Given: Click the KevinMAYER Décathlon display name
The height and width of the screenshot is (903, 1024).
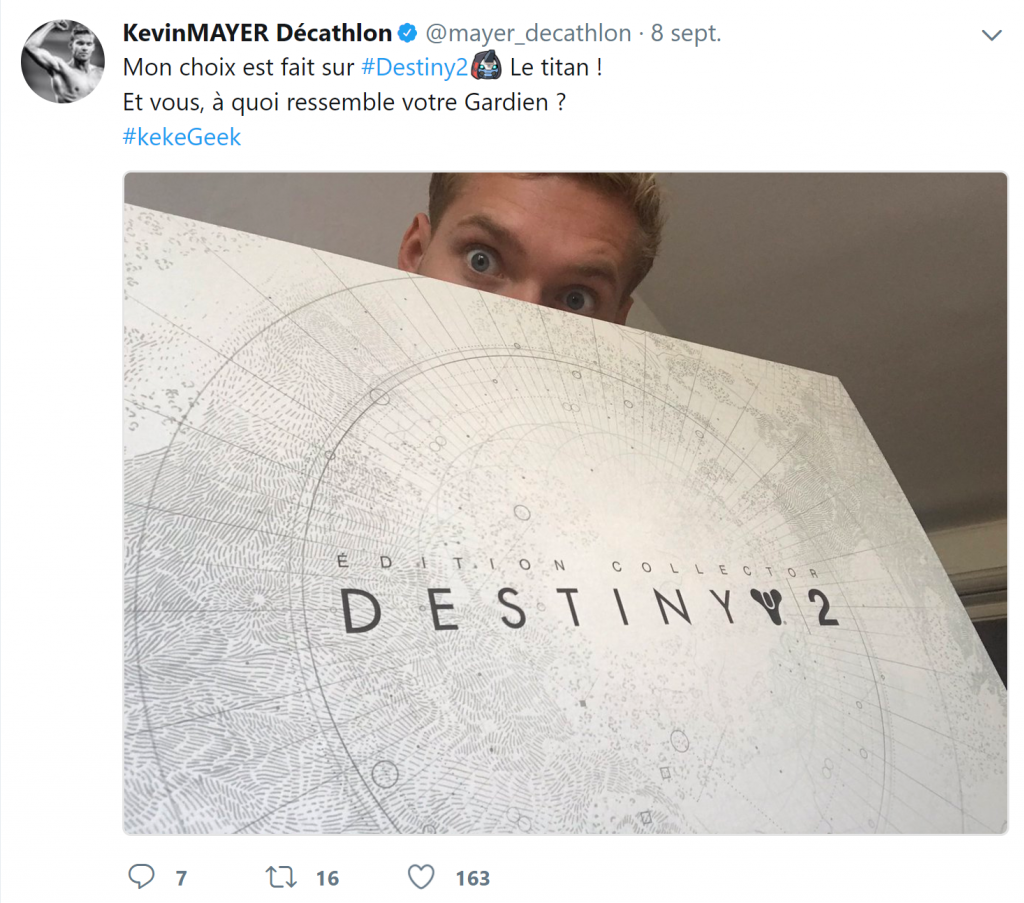Looking at the screenshot, I should 257,33.
